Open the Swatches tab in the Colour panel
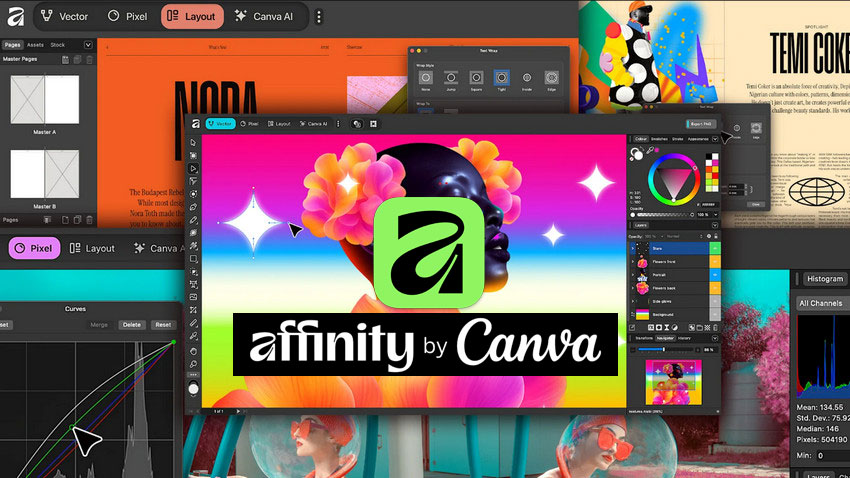This screenshot has height=478, width=850. pos(659,139)
